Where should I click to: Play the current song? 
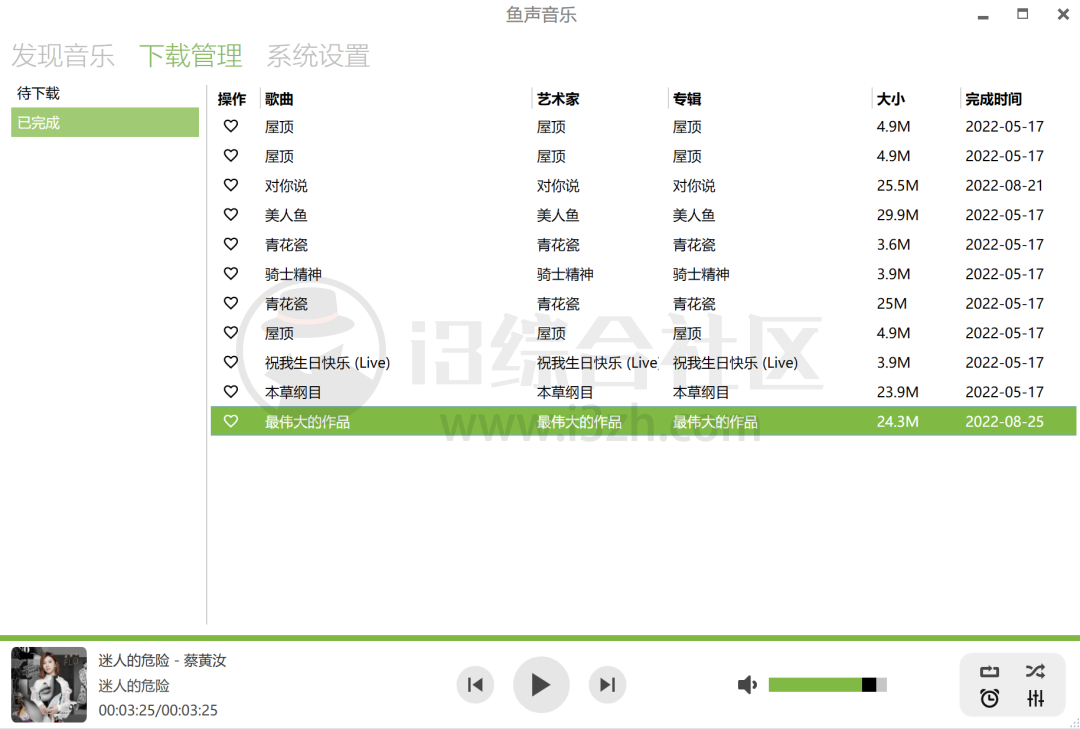click(x=541, y=684)
